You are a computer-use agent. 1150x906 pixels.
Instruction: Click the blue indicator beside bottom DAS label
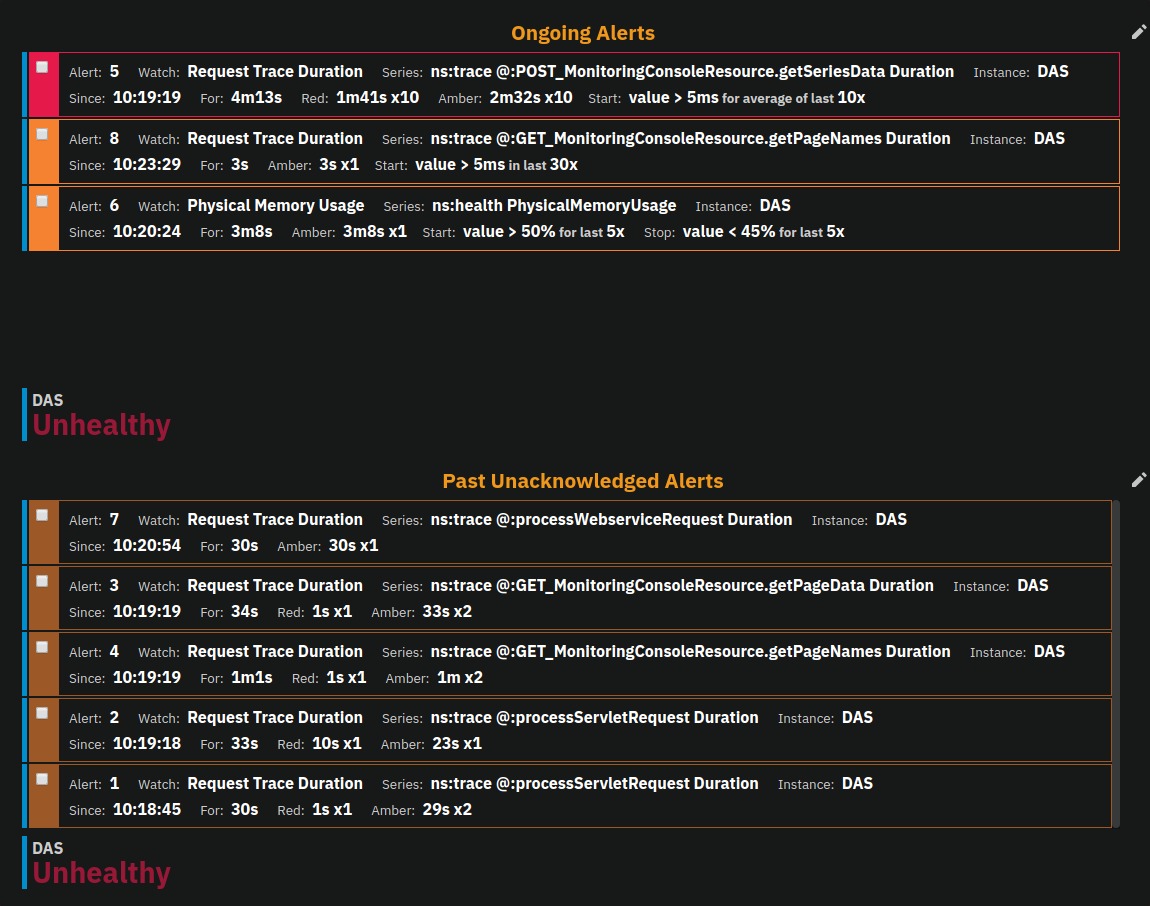click(x=24, y=860)
